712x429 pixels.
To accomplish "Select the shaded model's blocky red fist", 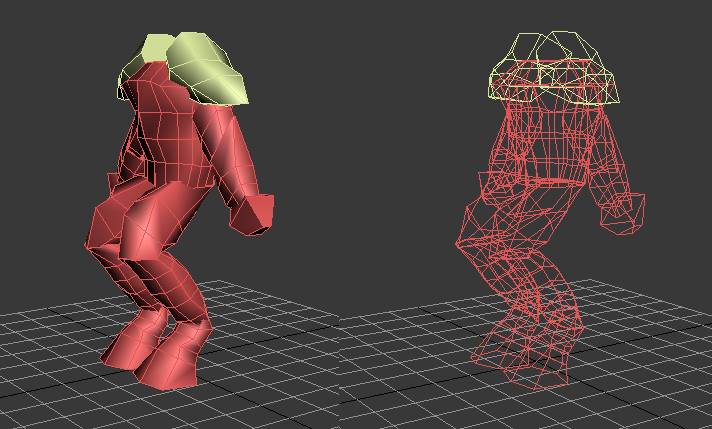I will tap(252, 215).
